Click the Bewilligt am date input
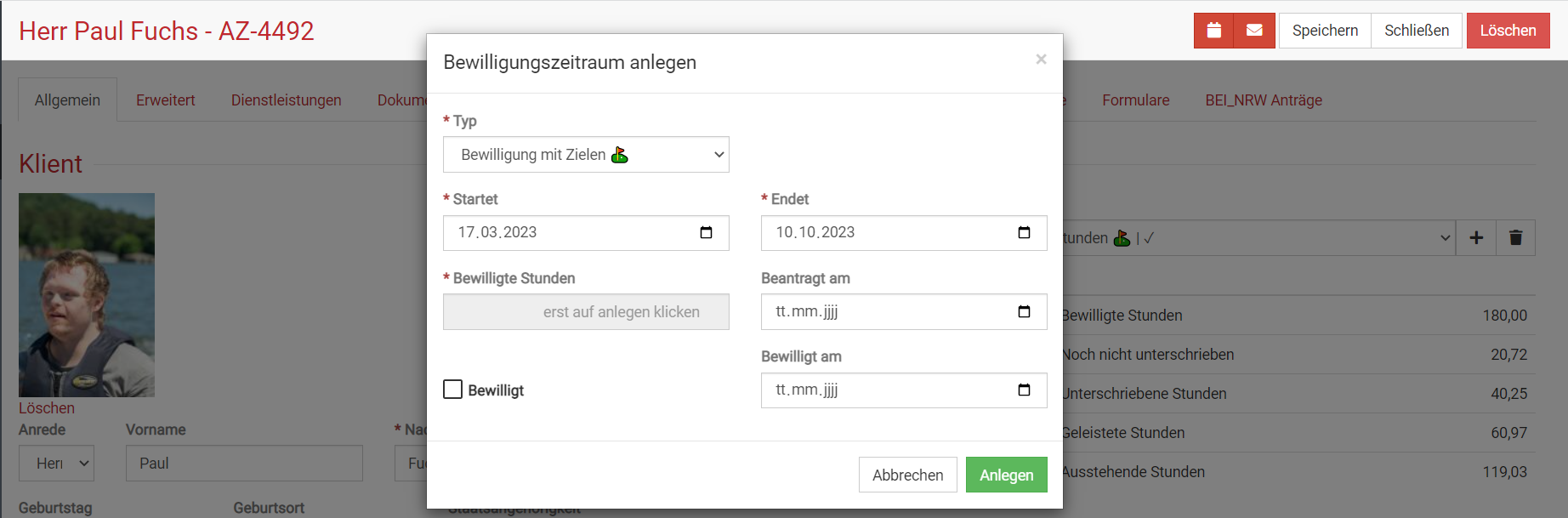This screenshot has height=518, width=1568. point(904,390)
